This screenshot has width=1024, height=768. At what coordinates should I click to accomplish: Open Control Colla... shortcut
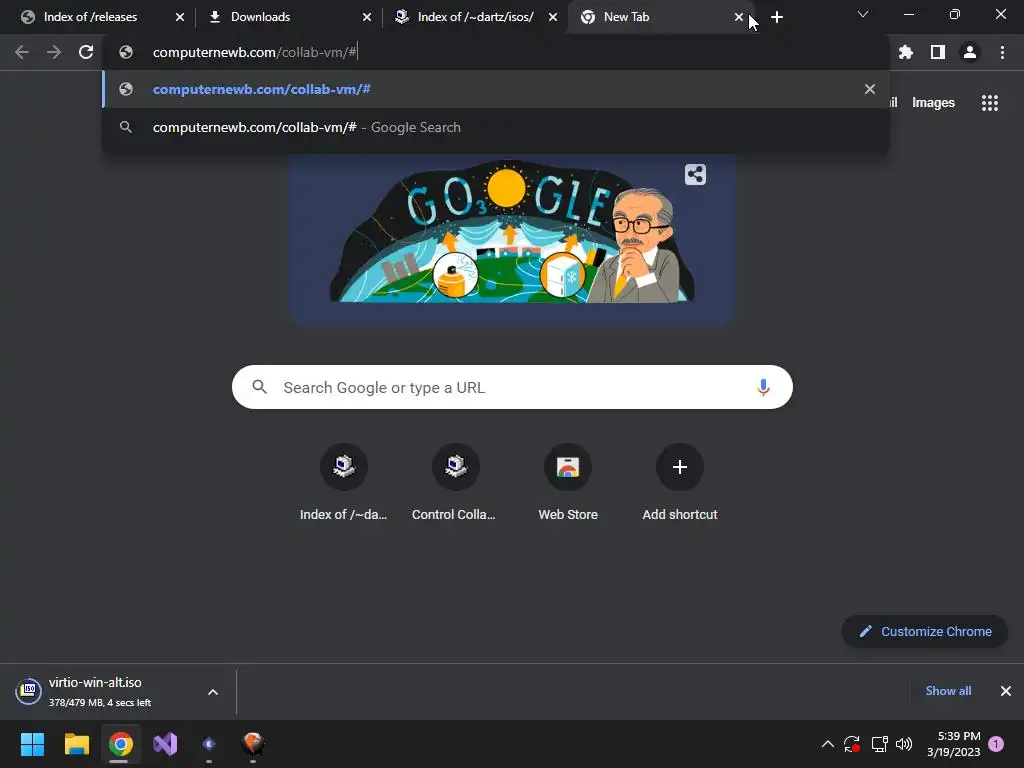(x=455, y=483)
